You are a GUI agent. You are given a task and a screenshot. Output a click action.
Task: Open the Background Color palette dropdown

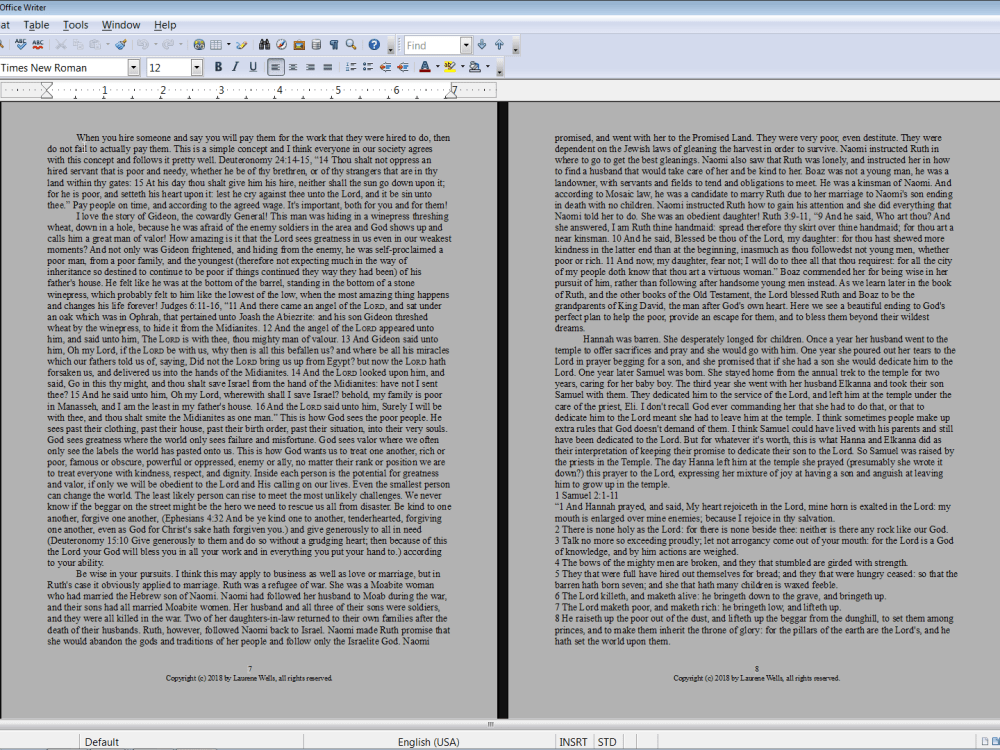488,67
